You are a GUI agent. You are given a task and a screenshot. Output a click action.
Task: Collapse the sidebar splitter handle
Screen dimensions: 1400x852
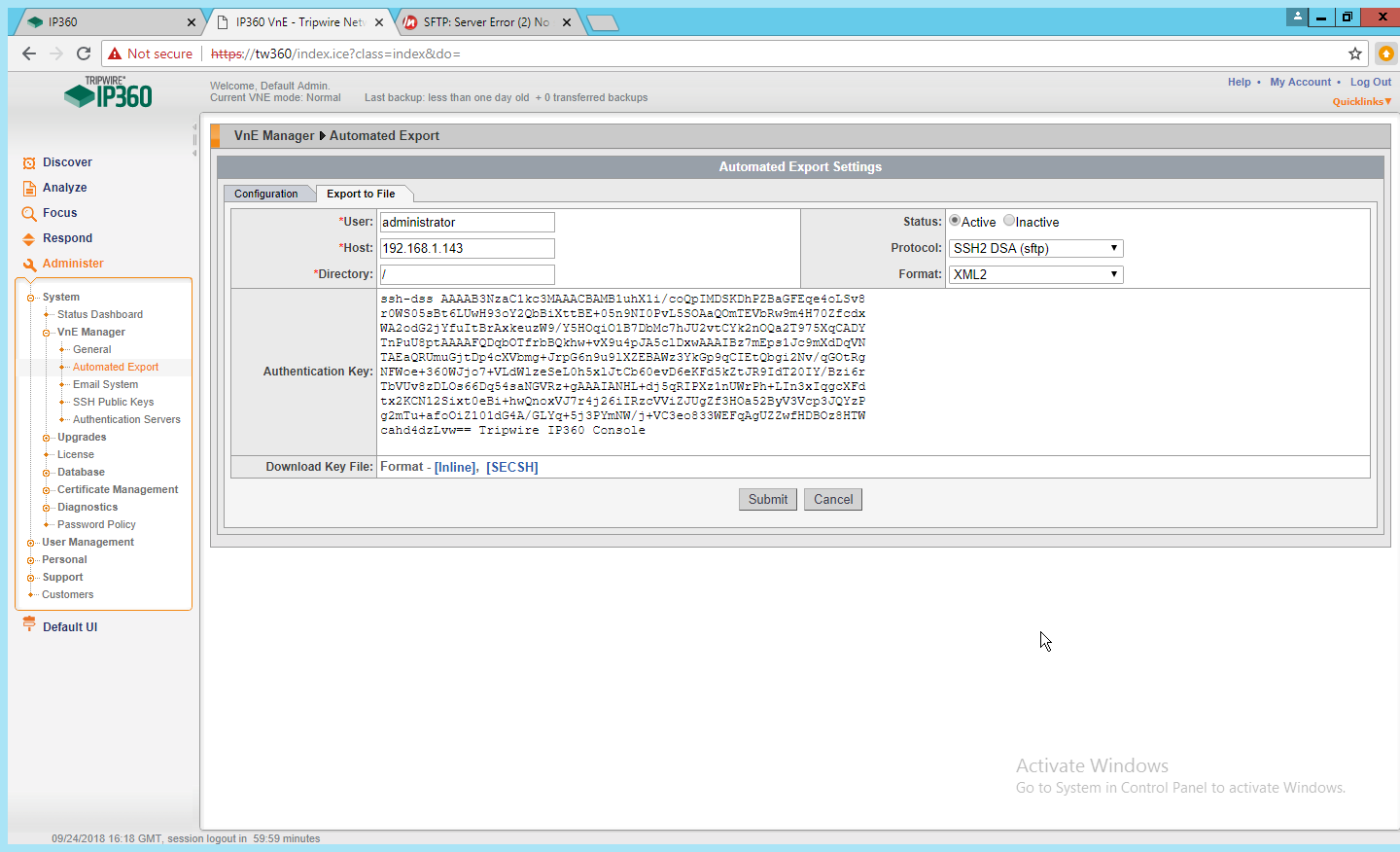click(x=194, y=139)
